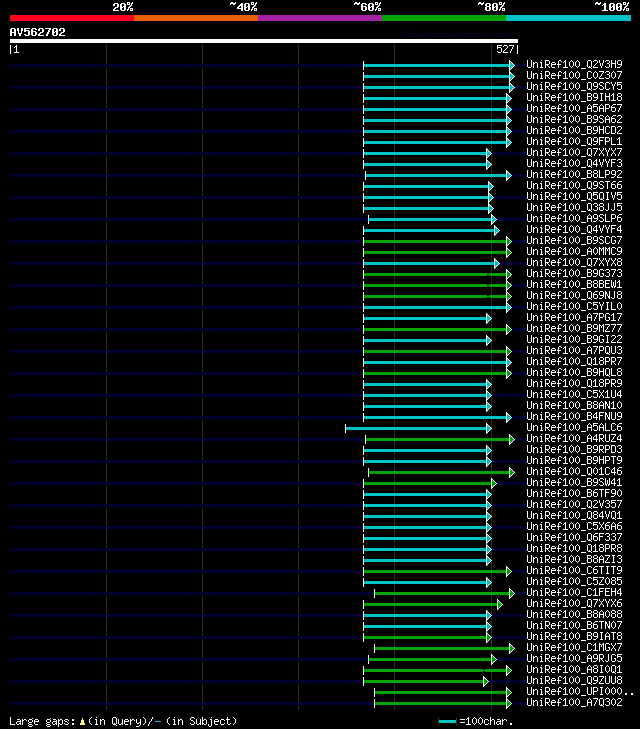This screenshot has height=729, width=640.
Task: Open the UniRef100_Q18PR9 entry
Action: (574, 384)
